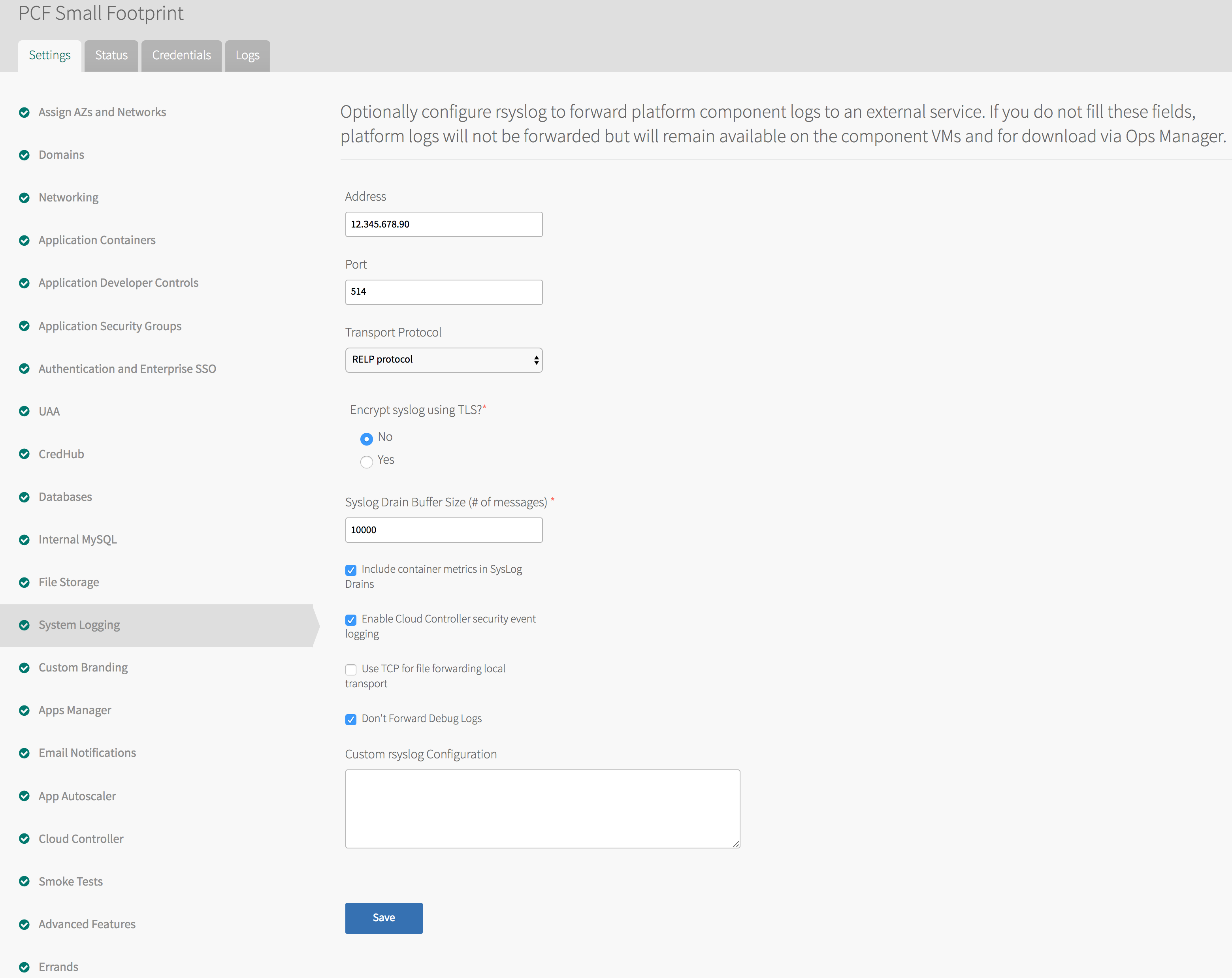Go to the Email Notifications section
Image resolution: width=1232 pixels, height=978 pixels.
point(87,753)
